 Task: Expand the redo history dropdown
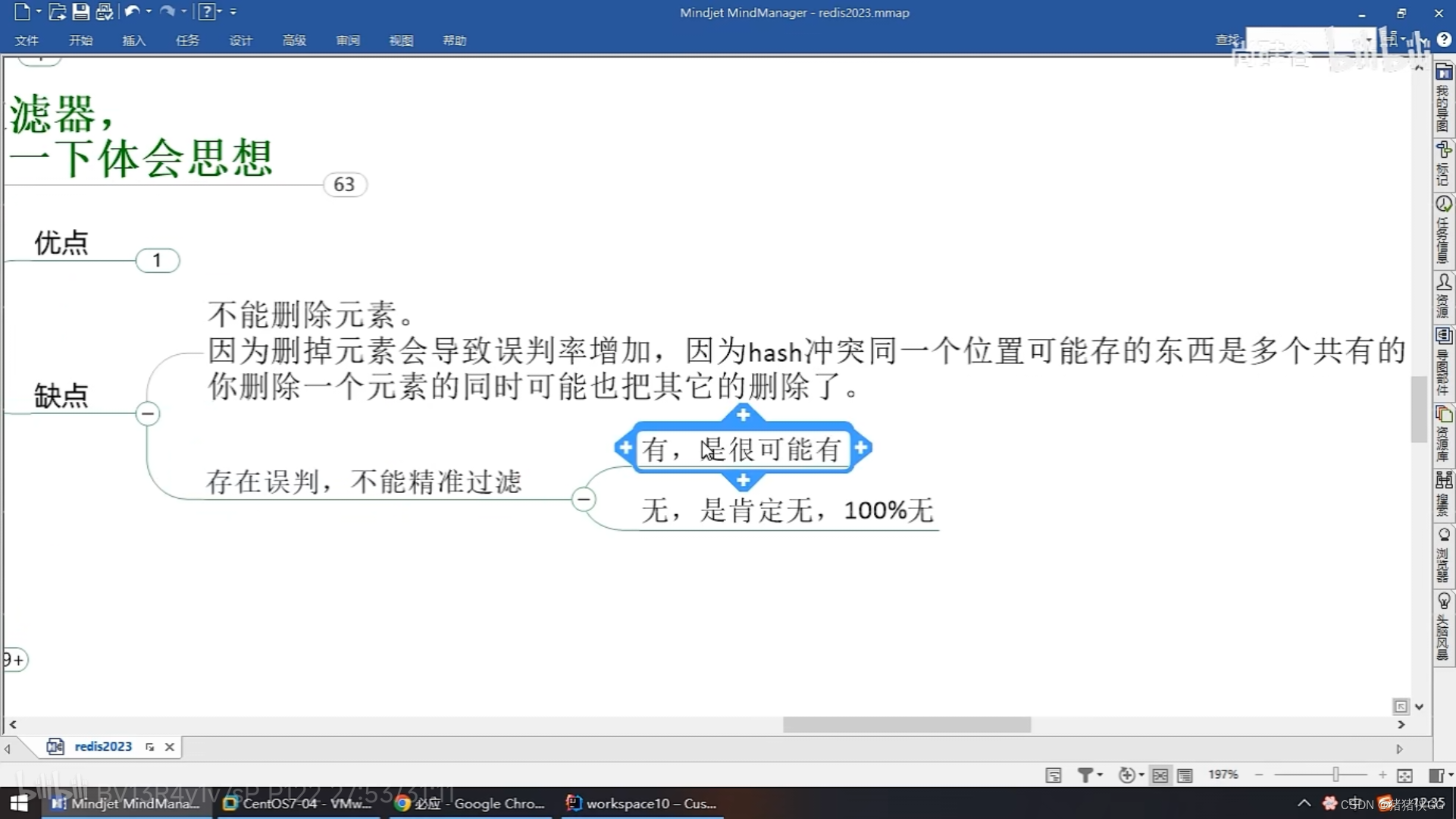[184, 11]
